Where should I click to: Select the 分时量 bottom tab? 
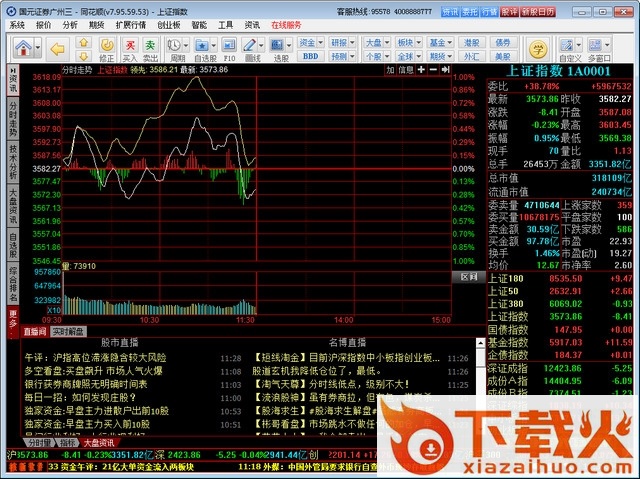pyautogui.click(x=40, y=443)
